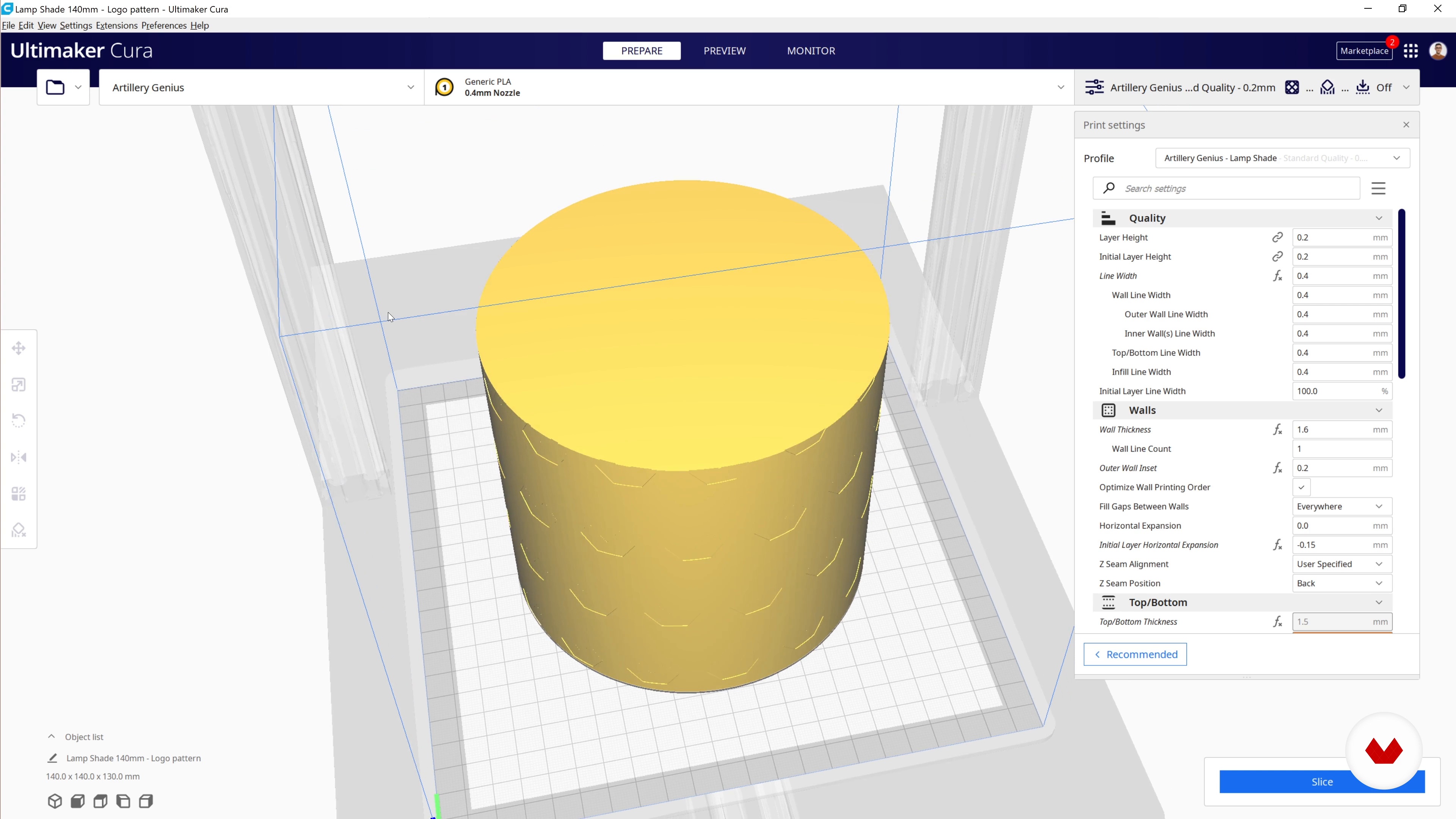Click the settings panel scrollbar
The width and height of the screenshot is (1456, 819).
pyautogui.click(x=1402, y=294)
